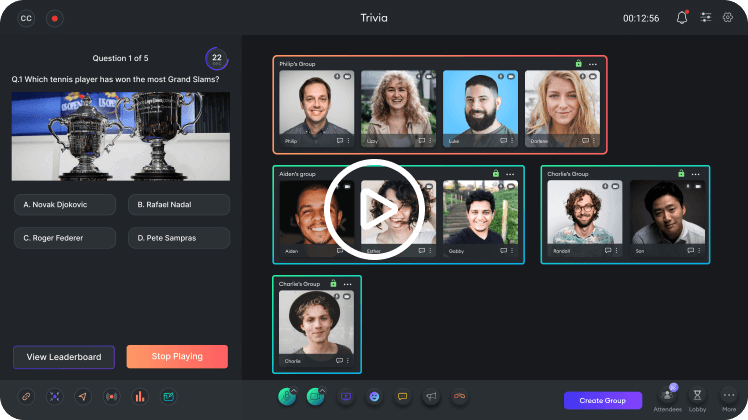Toggle the lock on Aiden's group
The image size is (748, 420).
click(496, 174)
